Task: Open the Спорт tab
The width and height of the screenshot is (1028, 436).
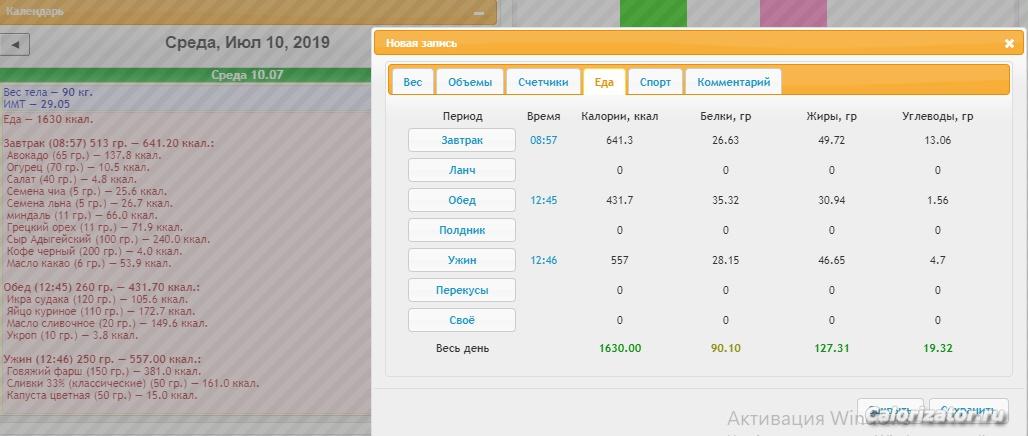Action: (655, 82)
